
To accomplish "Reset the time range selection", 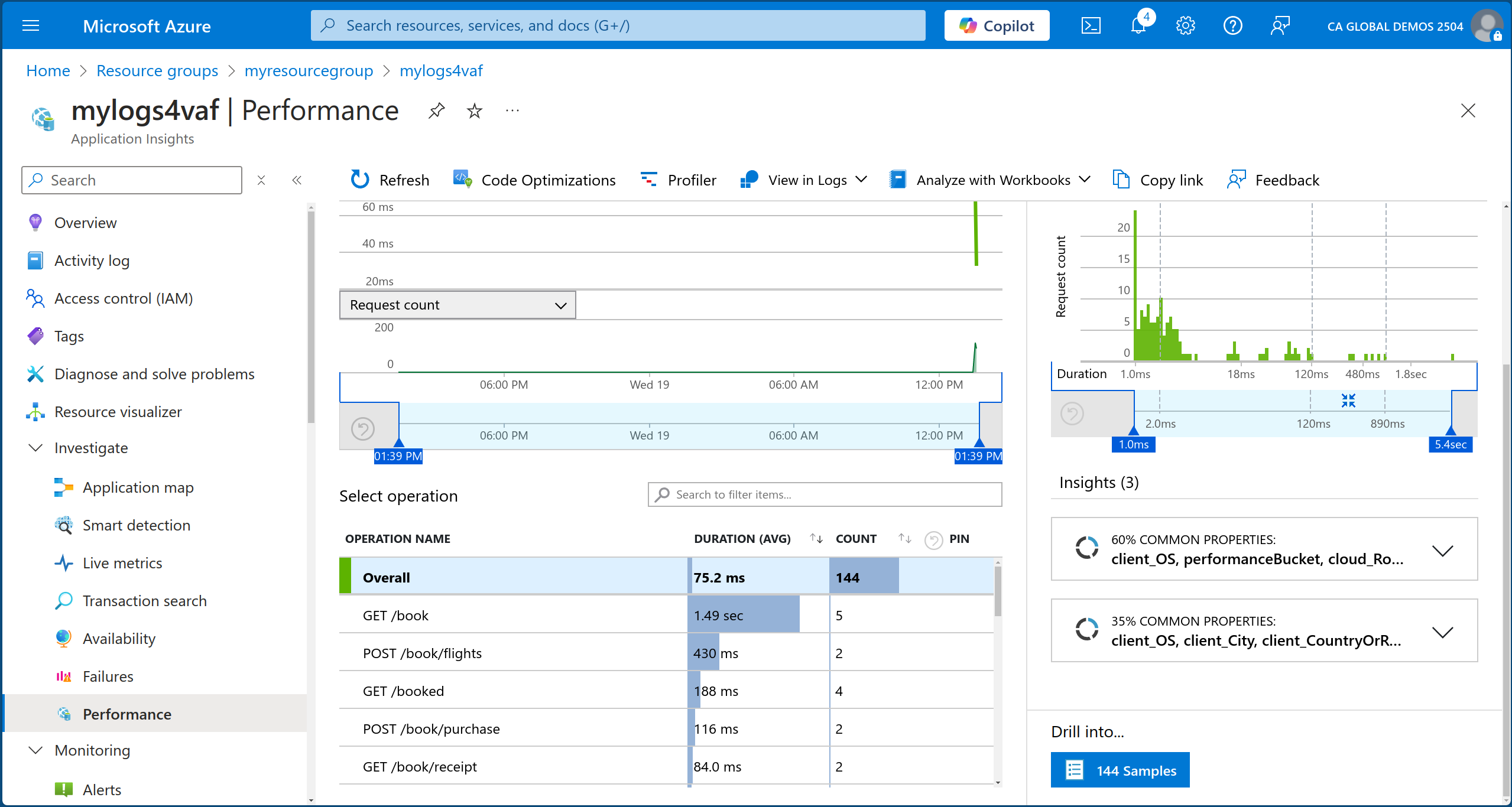I will coord(363,428).
